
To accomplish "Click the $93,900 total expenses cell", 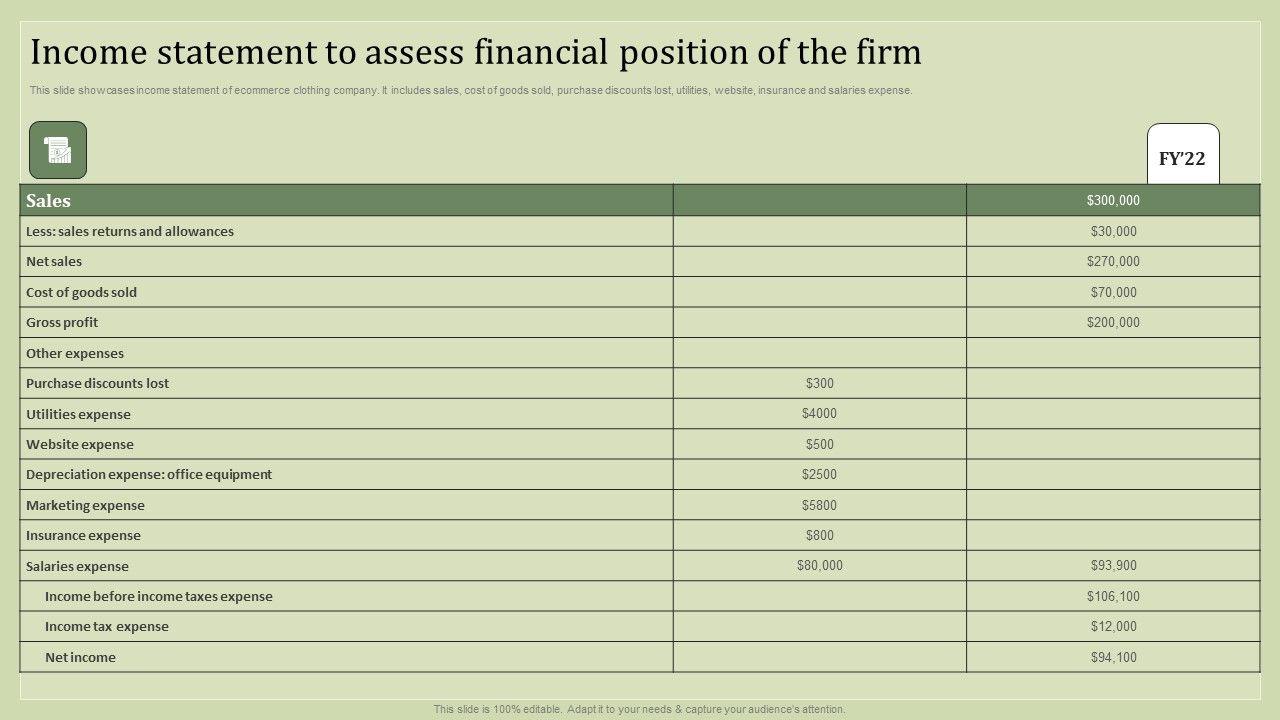I will tap(1113, 565).
